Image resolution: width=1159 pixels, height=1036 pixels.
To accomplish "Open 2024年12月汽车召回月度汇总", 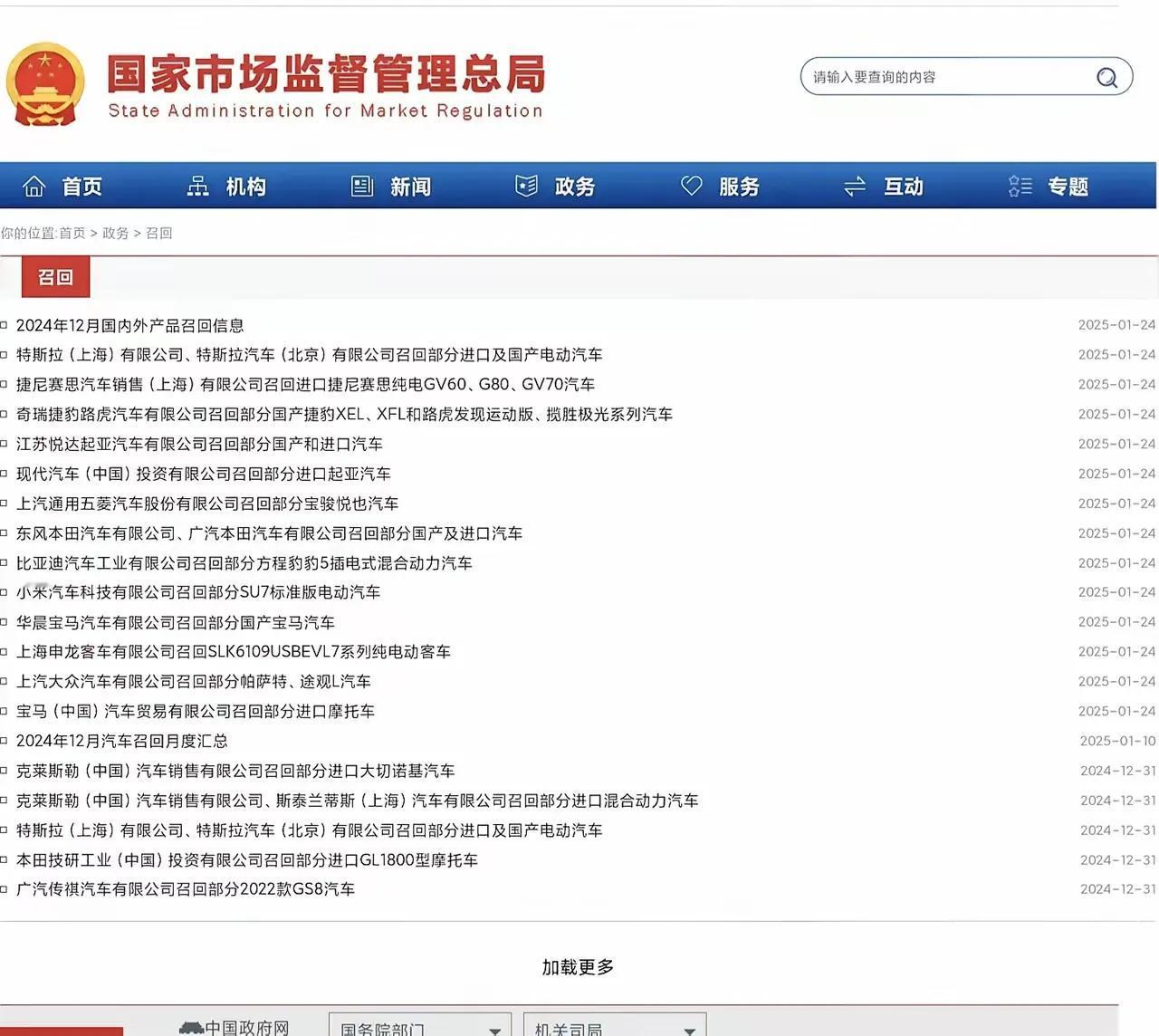I will pyautogui.click(x=122, y=741).
